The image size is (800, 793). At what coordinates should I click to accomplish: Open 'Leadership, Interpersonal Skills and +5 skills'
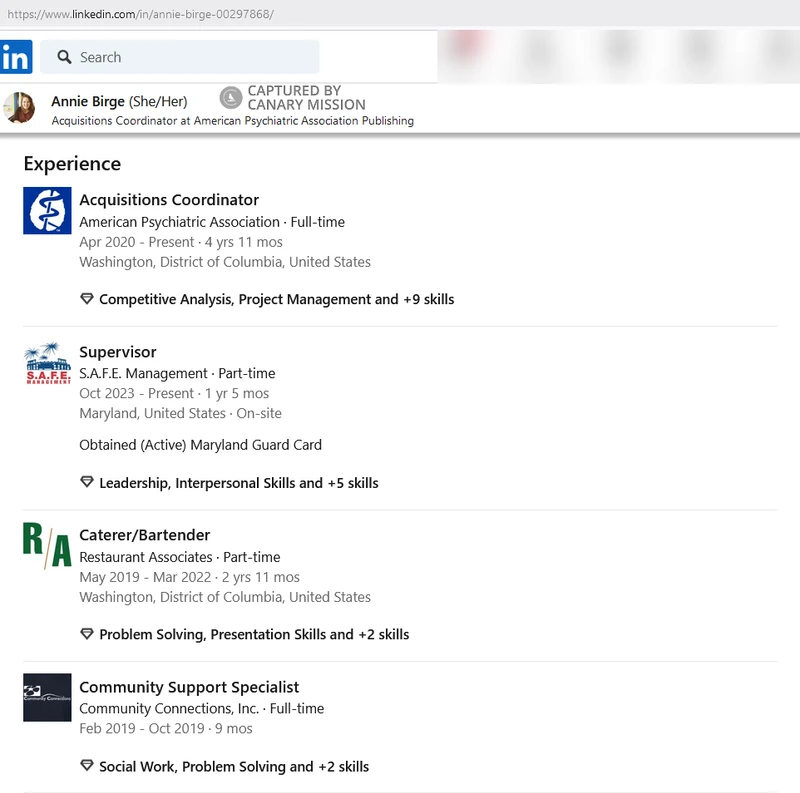click(239, 483)
